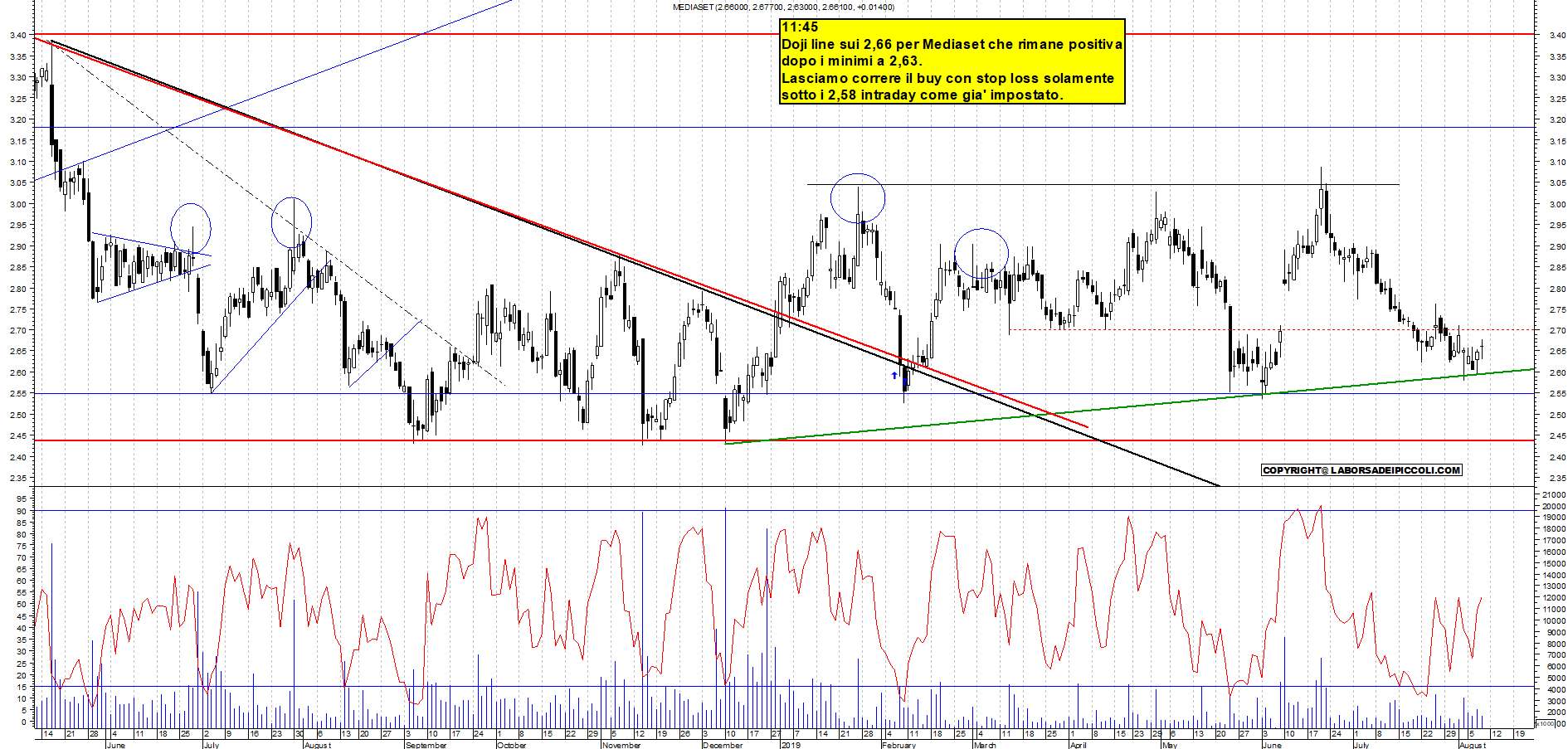This screenshot has width=1568, height=749.
Task: Click the note line starting "Lasciamo correre il buy"
Action: [x=947, y=78]
